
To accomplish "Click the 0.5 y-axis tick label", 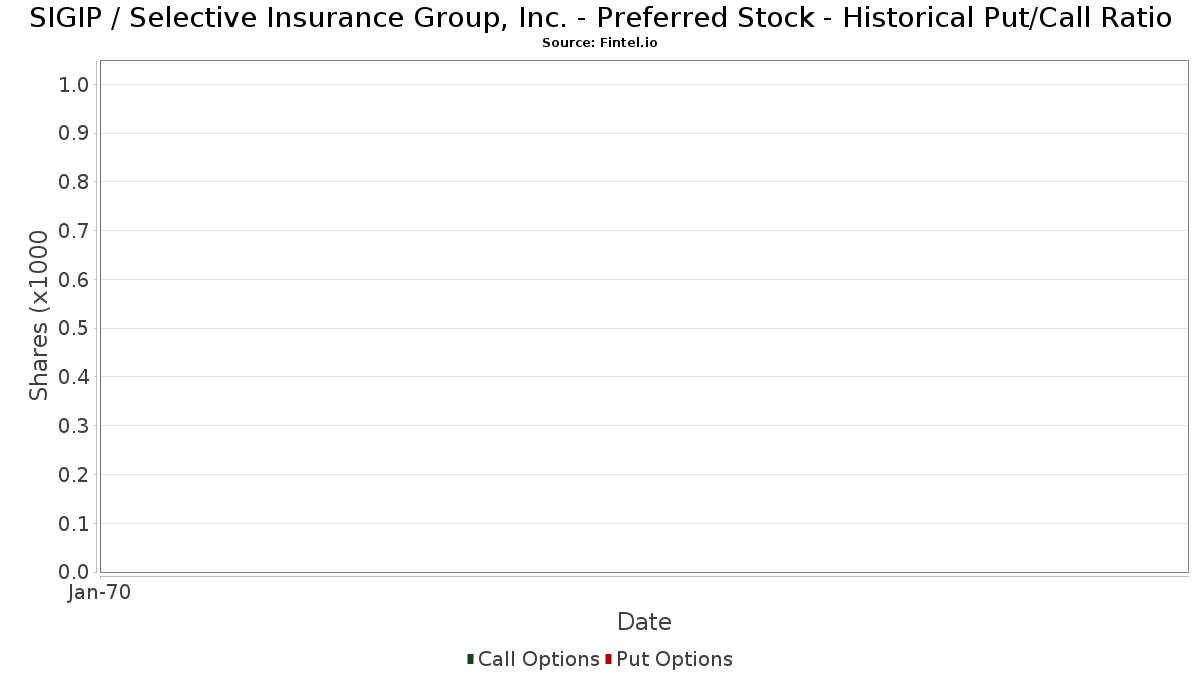I will (74, 329).
